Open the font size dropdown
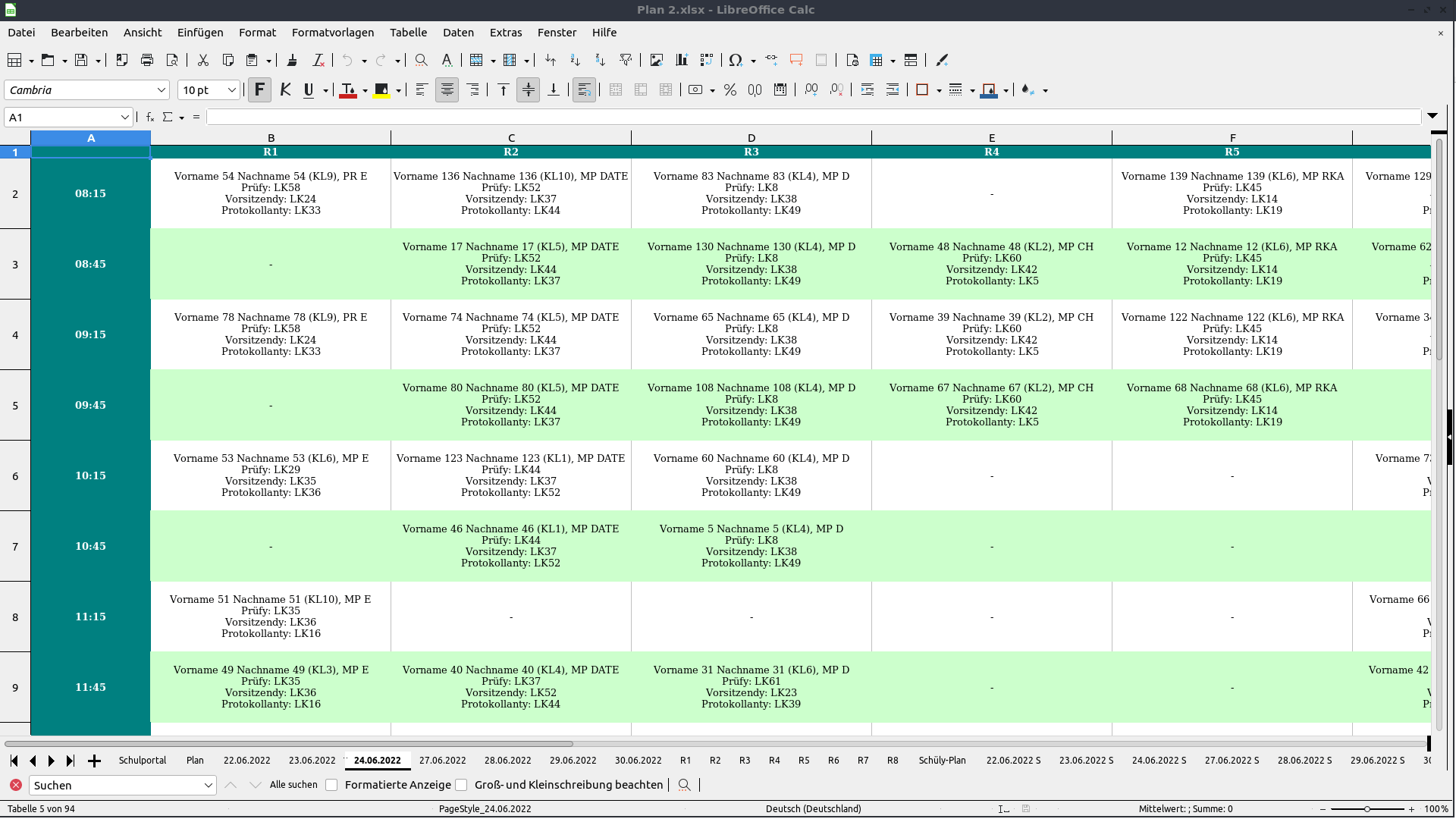The image size is (1456, 819). pyautogui.click(x=232, y=89)
